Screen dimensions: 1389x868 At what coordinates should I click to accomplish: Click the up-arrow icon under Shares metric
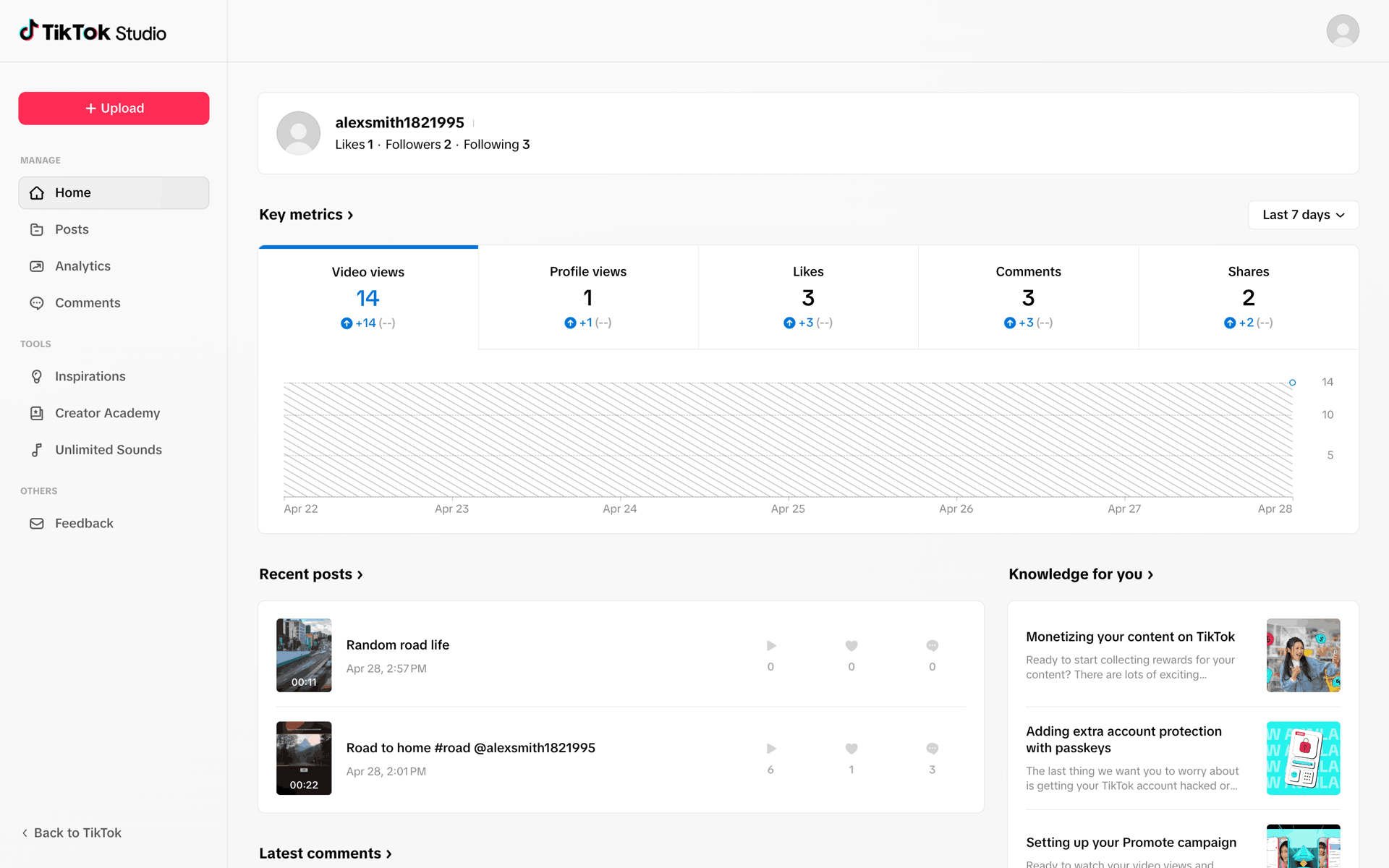coord(1230,323)
